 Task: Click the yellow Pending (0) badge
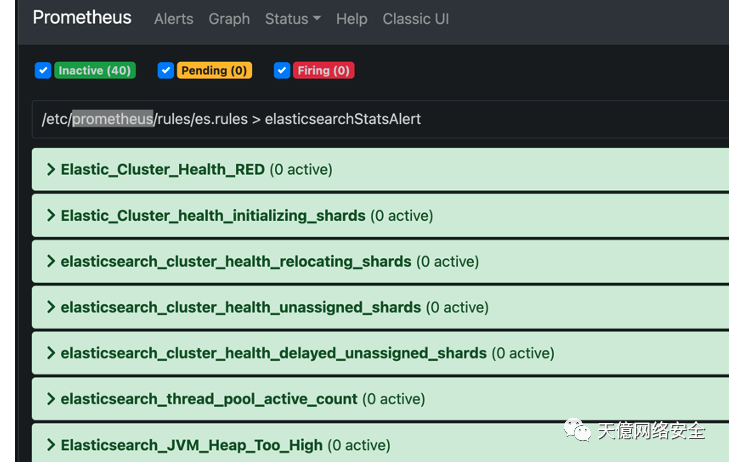(x=214, y=70)
